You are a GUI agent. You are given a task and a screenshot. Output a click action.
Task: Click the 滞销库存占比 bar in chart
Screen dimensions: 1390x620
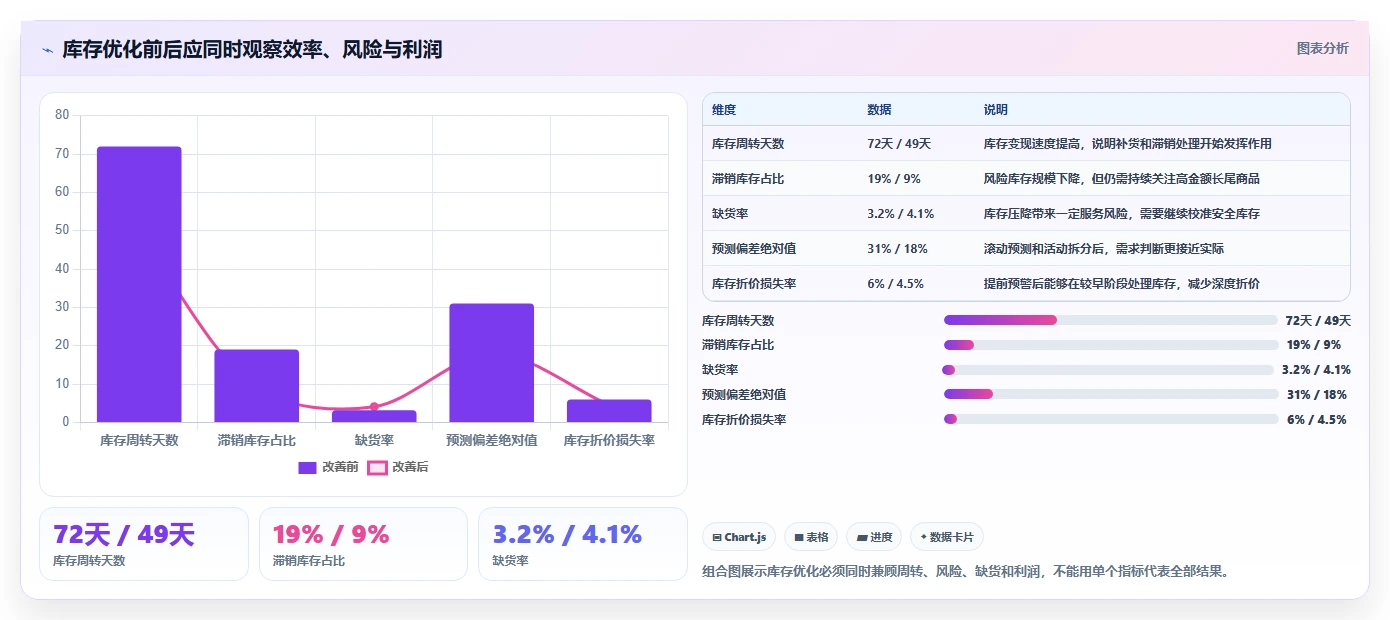tap(256, 386)
